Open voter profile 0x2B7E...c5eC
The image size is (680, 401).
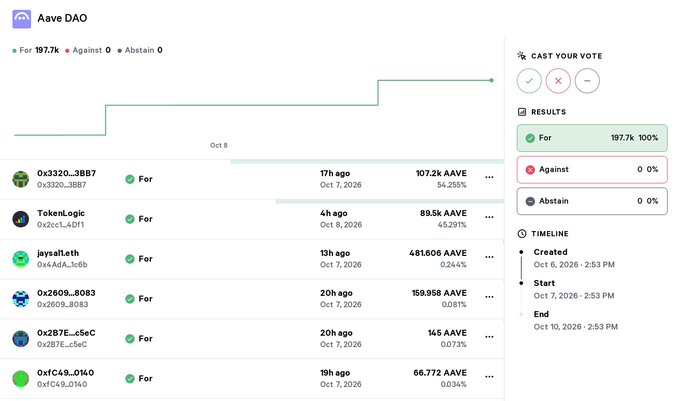point(66,333)
